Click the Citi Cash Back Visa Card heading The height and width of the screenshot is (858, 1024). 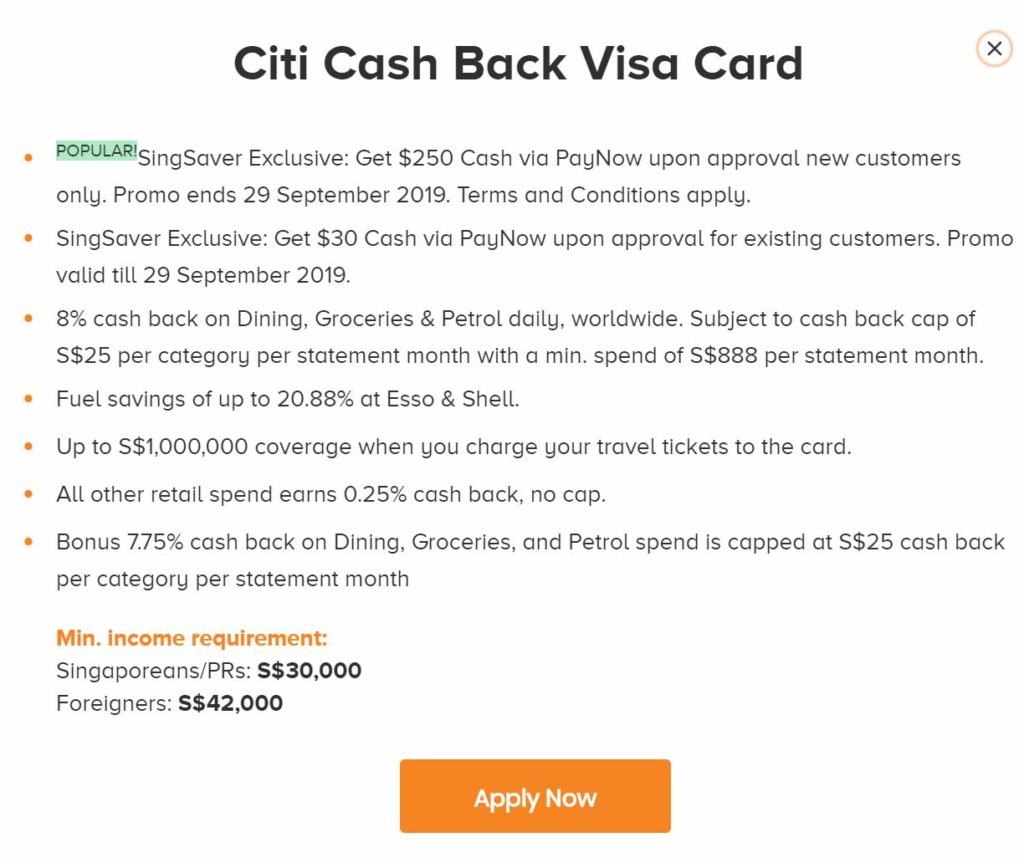(518, 64)
